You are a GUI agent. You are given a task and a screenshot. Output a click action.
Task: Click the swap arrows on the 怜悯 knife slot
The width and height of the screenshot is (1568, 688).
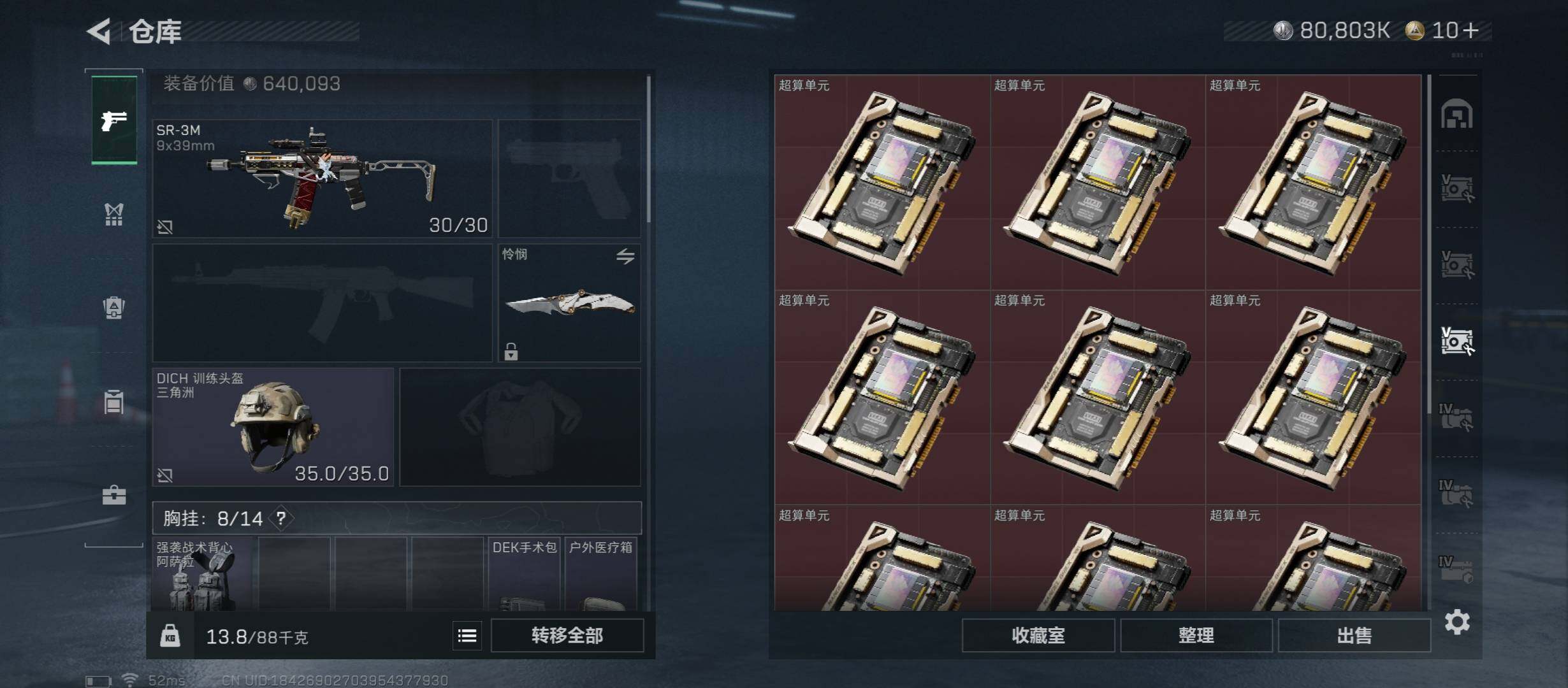(x=625, y=256)
